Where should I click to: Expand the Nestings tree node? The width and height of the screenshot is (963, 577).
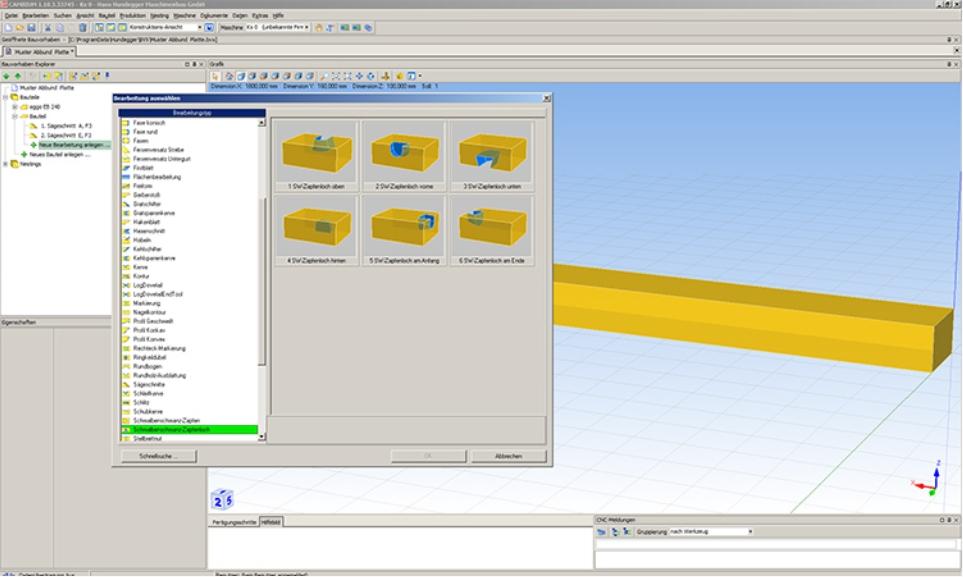(5, 163)
